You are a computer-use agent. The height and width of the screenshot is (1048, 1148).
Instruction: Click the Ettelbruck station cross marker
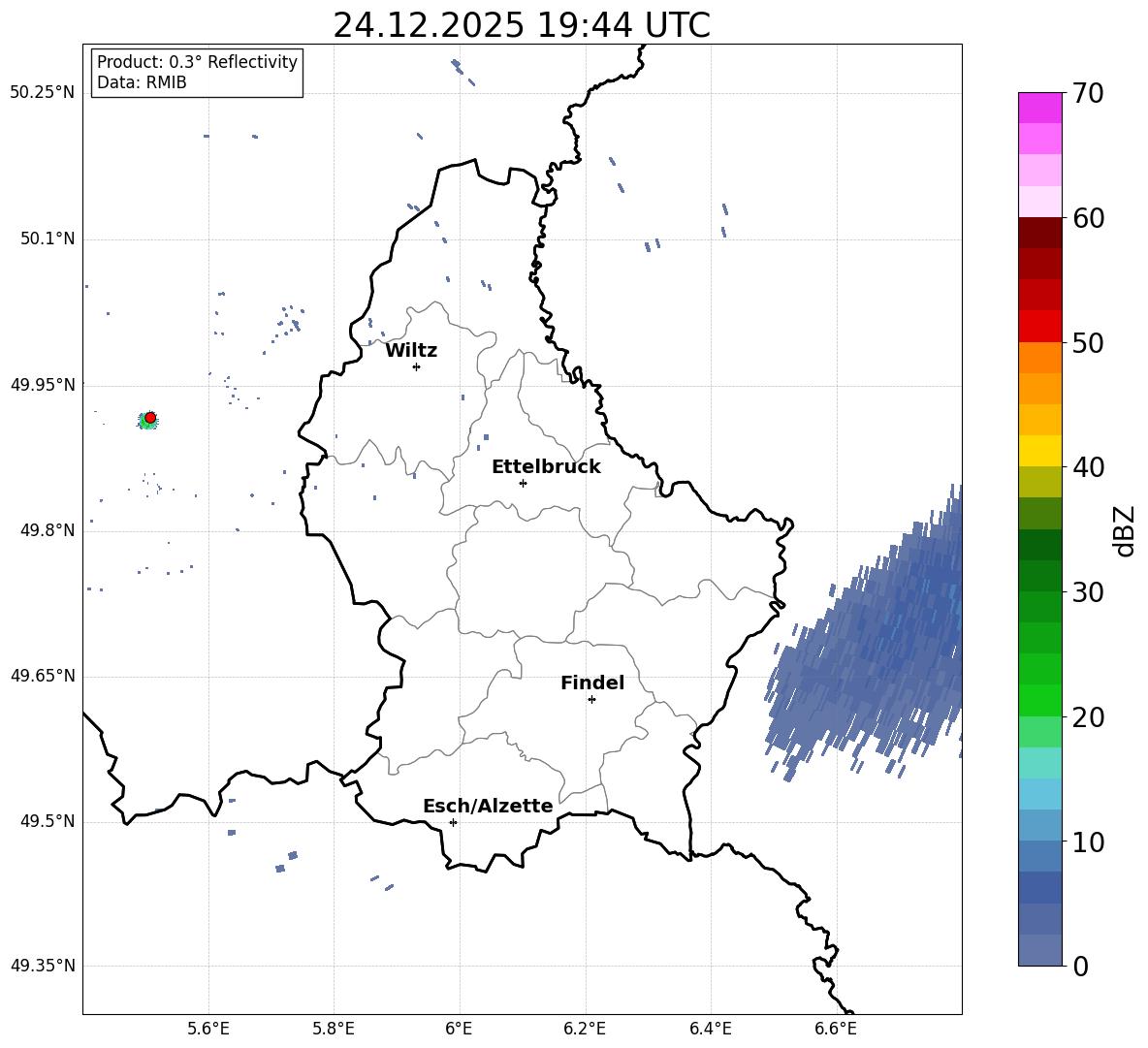tap(523, 483)
